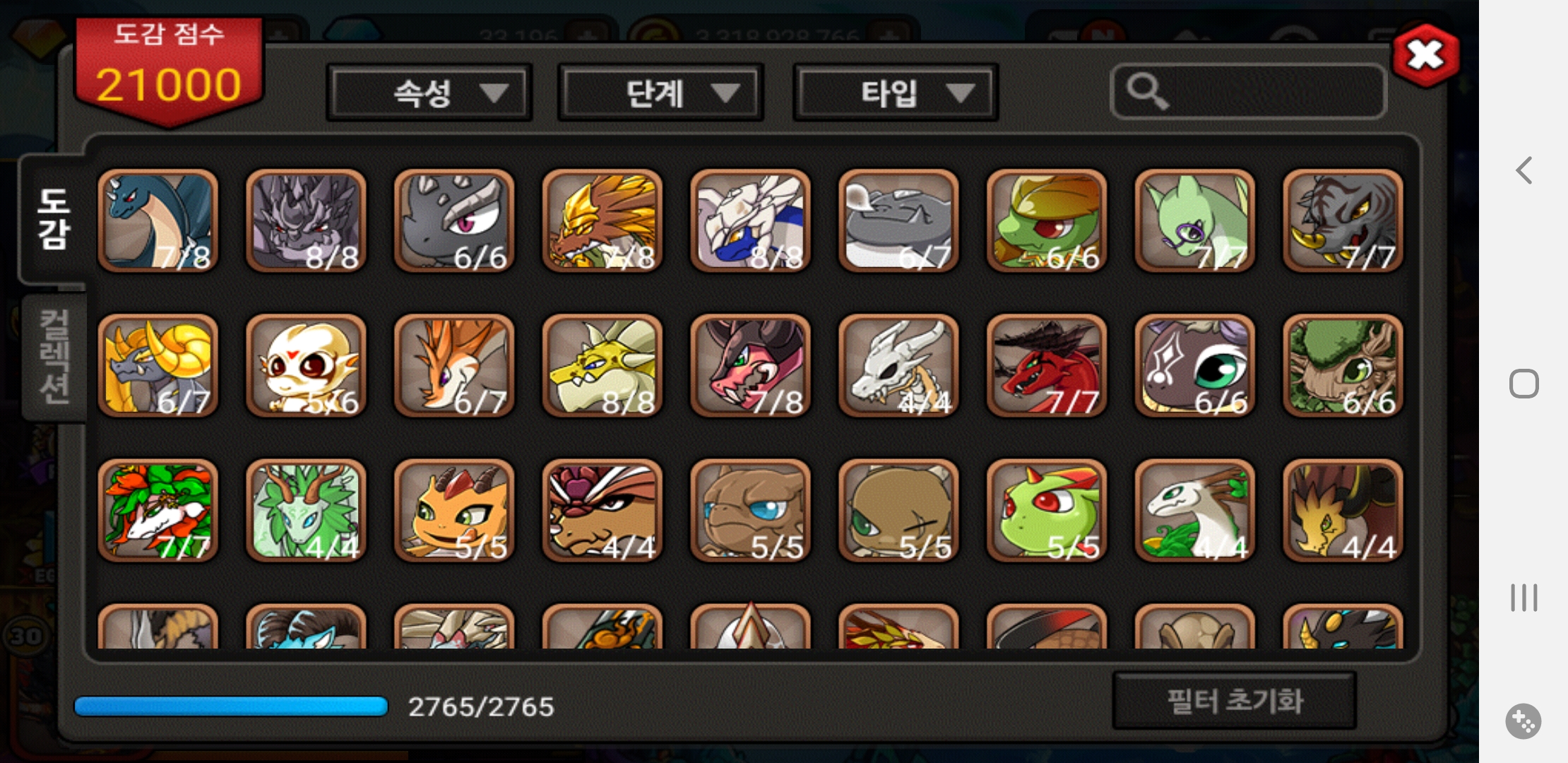
Task: Open the 타입 type filter dropdown
Action: 896,93
